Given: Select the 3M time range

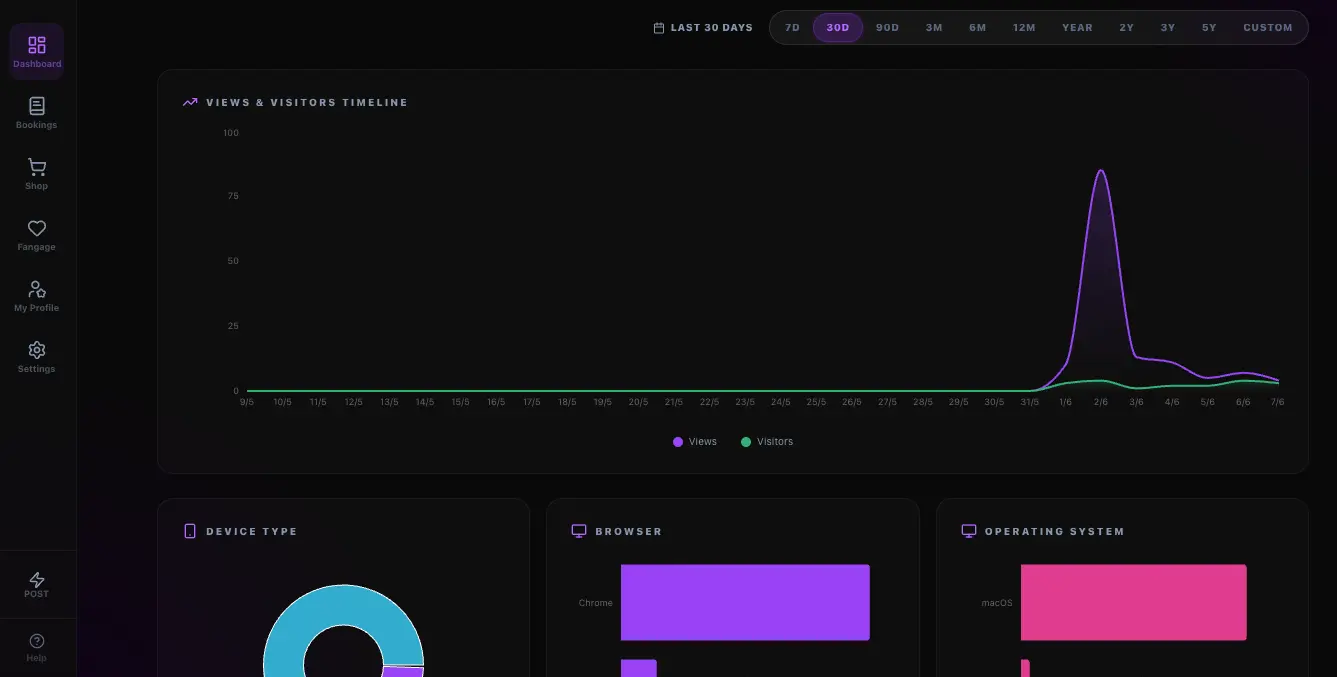Looking at the screenshot, I should click(x=934, y=28).
